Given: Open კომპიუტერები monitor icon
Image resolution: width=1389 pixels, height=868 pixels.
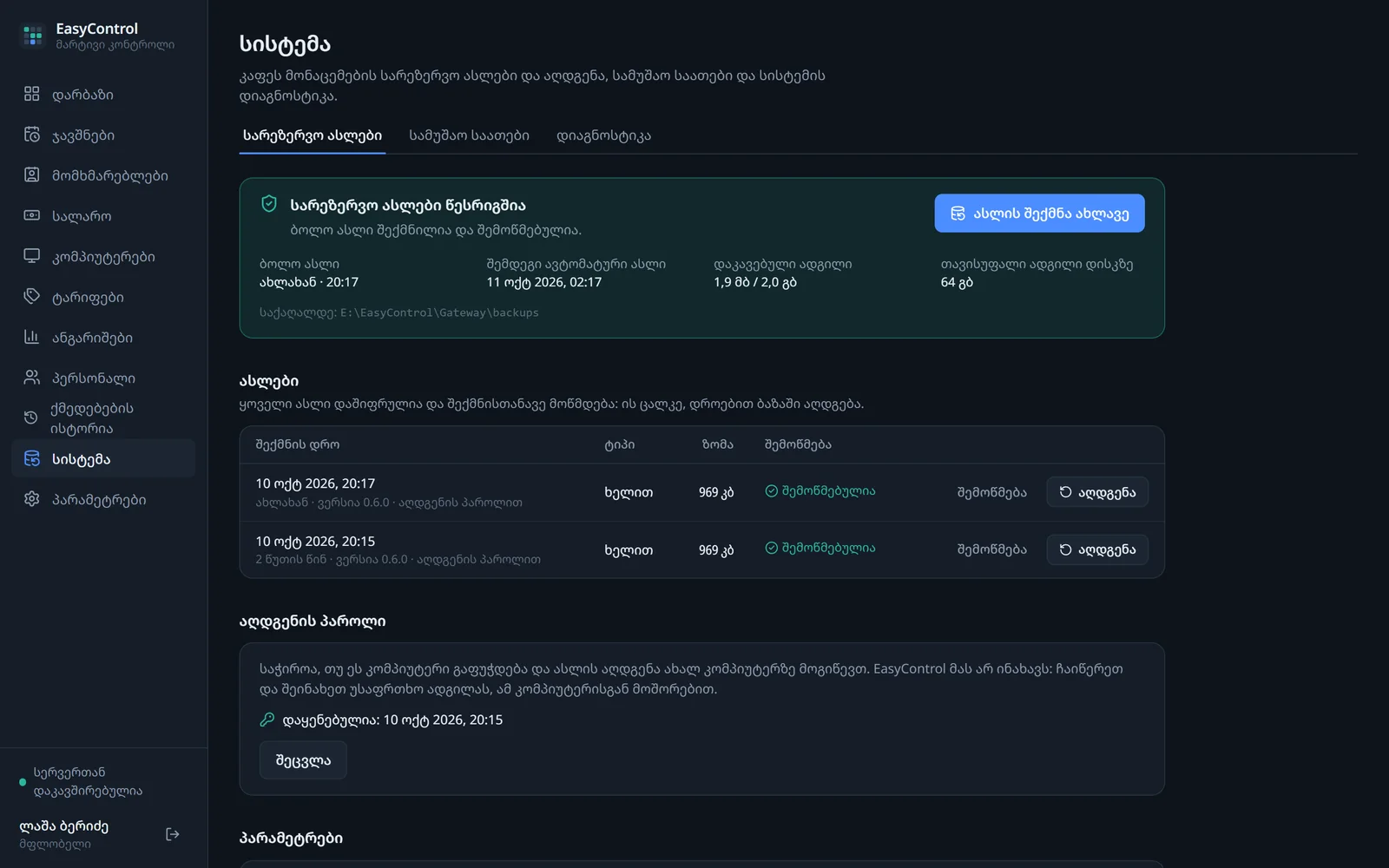Looking at the screenshot, I should coord(32,256).
